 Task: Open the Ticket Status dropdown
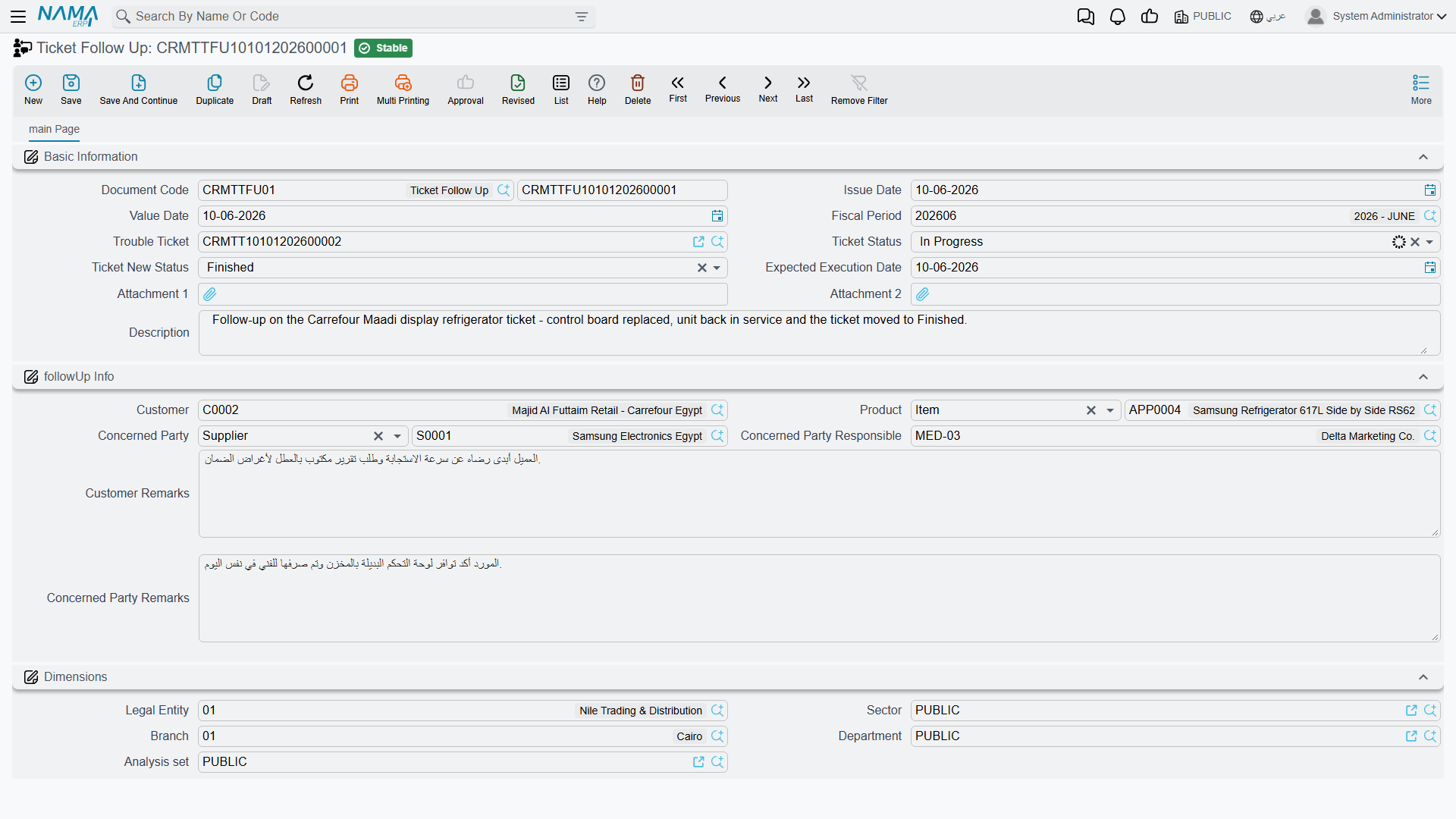coord(1429,242)
